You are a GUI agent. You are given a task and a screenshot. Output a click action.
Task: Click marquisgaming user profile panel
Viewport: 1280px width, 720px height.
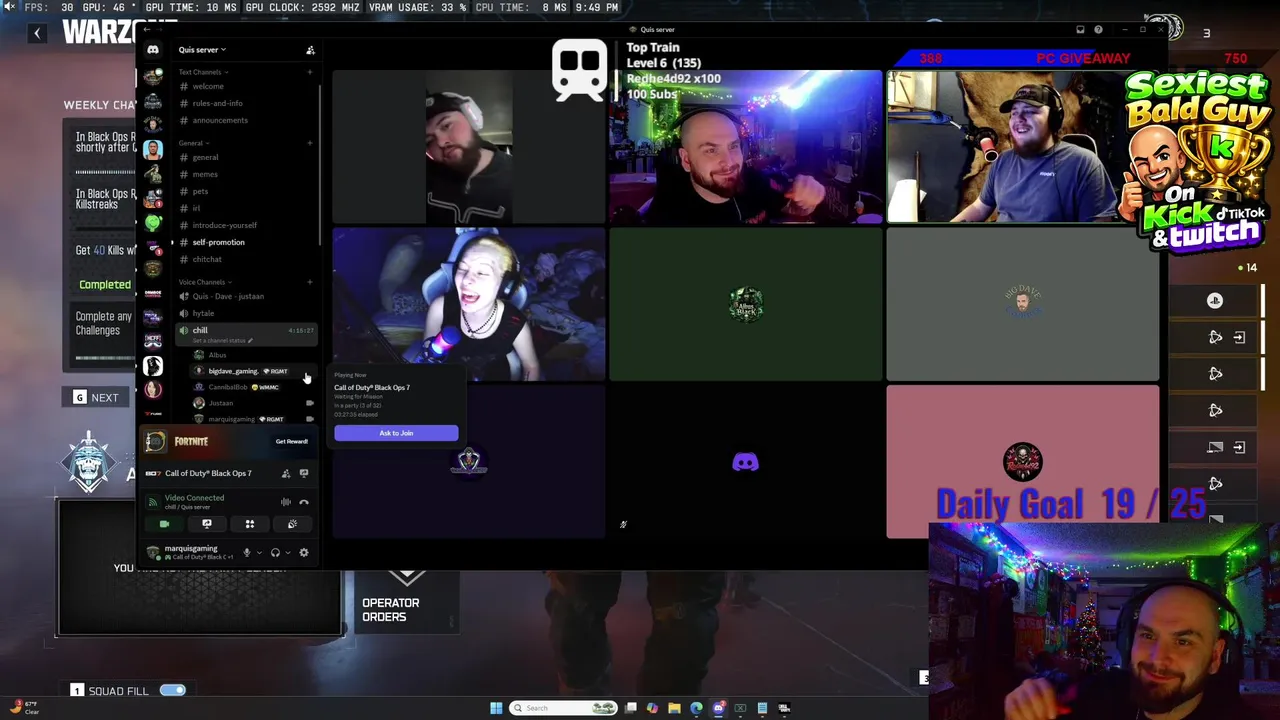[190, 552]
